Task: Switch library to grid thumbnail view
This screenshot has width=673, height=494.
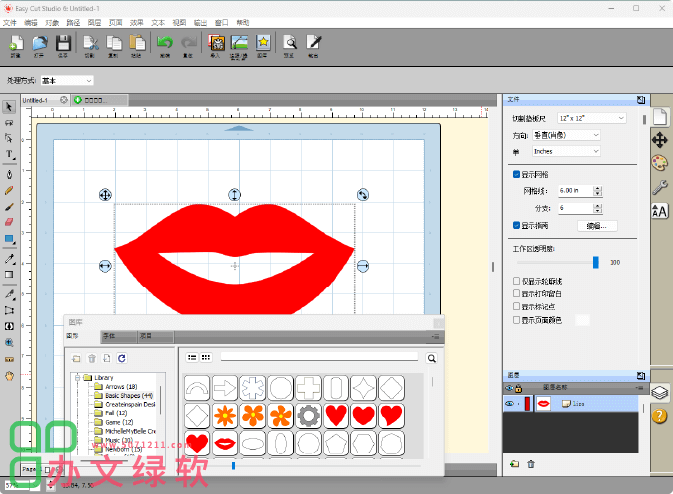Action: (x=206, y=357)
